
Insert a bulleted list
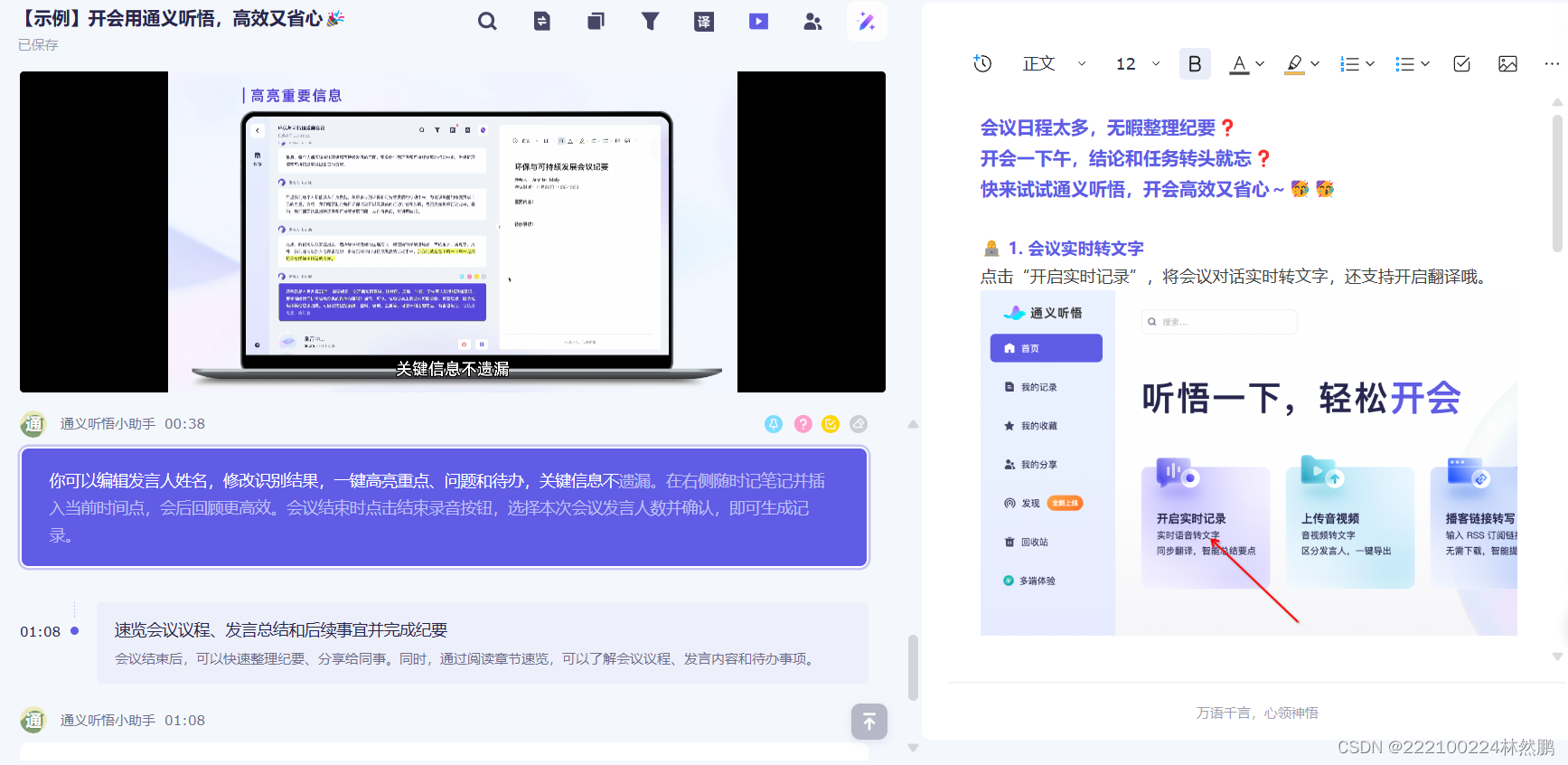click(1404, 63)
